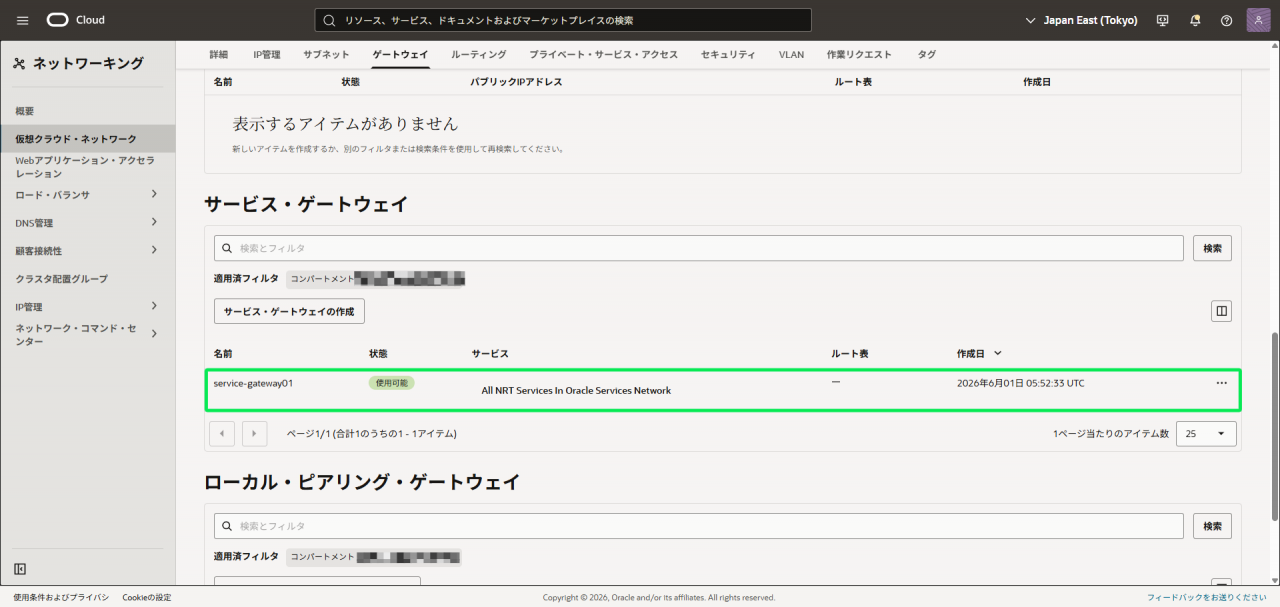The image size is (1280, 607).
Task: Open the user profile avatar
Action: (x=1259, y=20)
